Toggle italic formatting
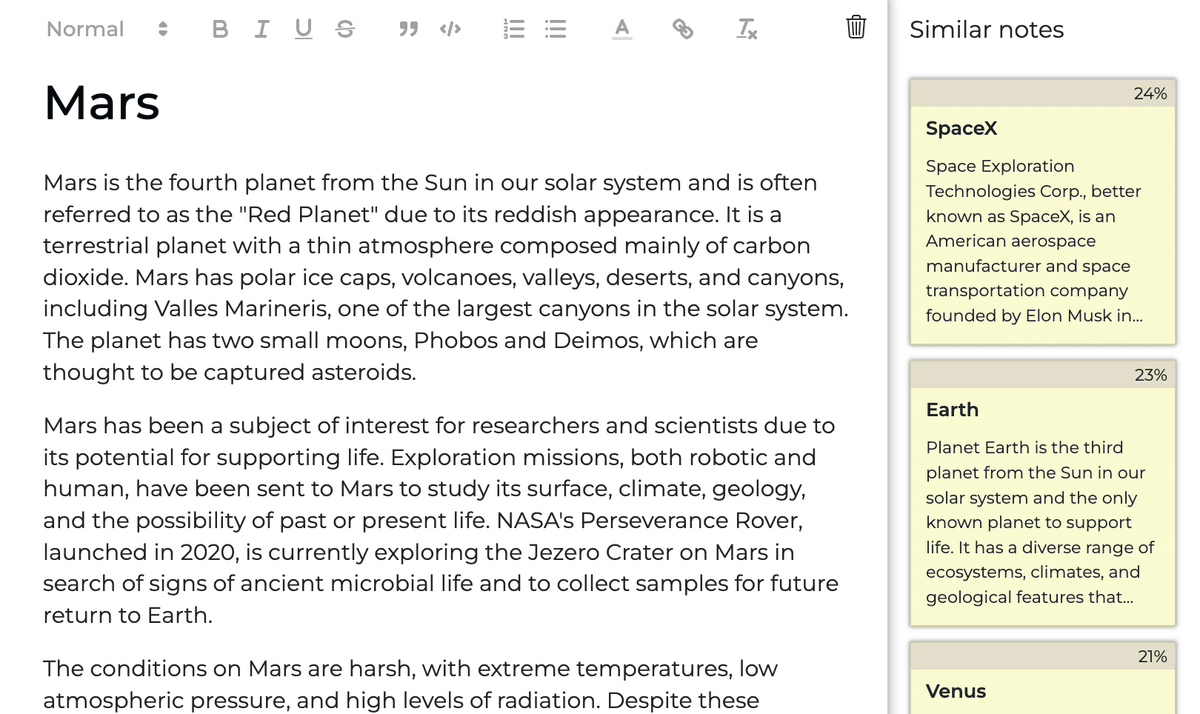1200x714 pixels. pos(262,30)
